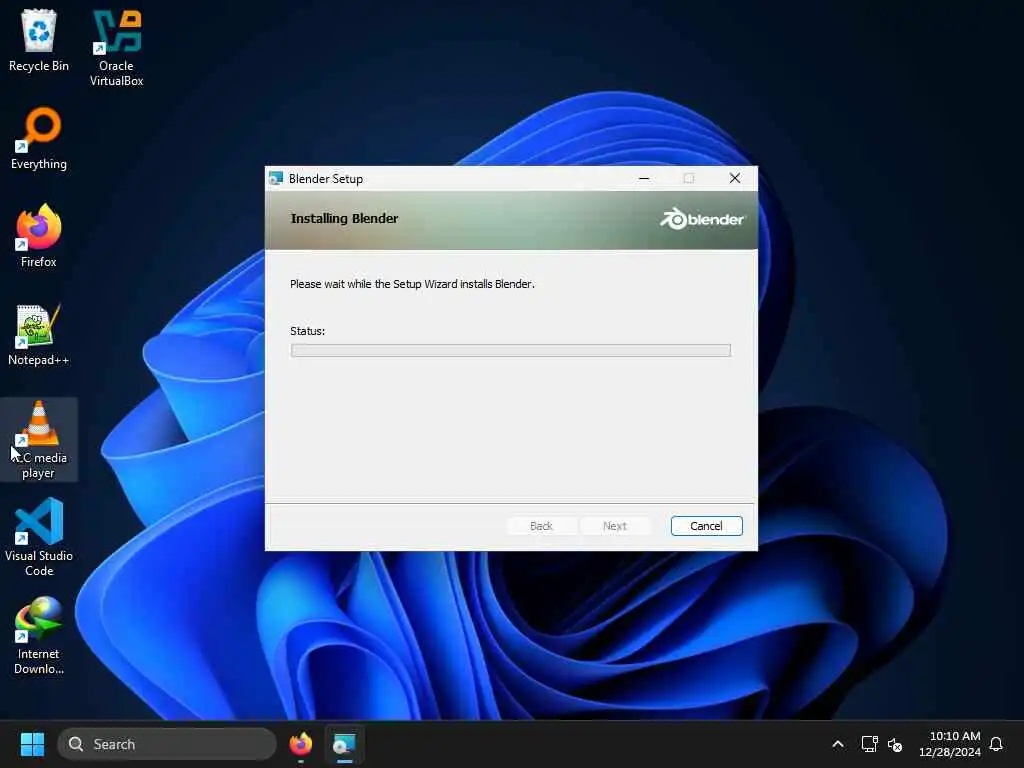Click the 'Blender Setup' window title text

tap(326, 179)
